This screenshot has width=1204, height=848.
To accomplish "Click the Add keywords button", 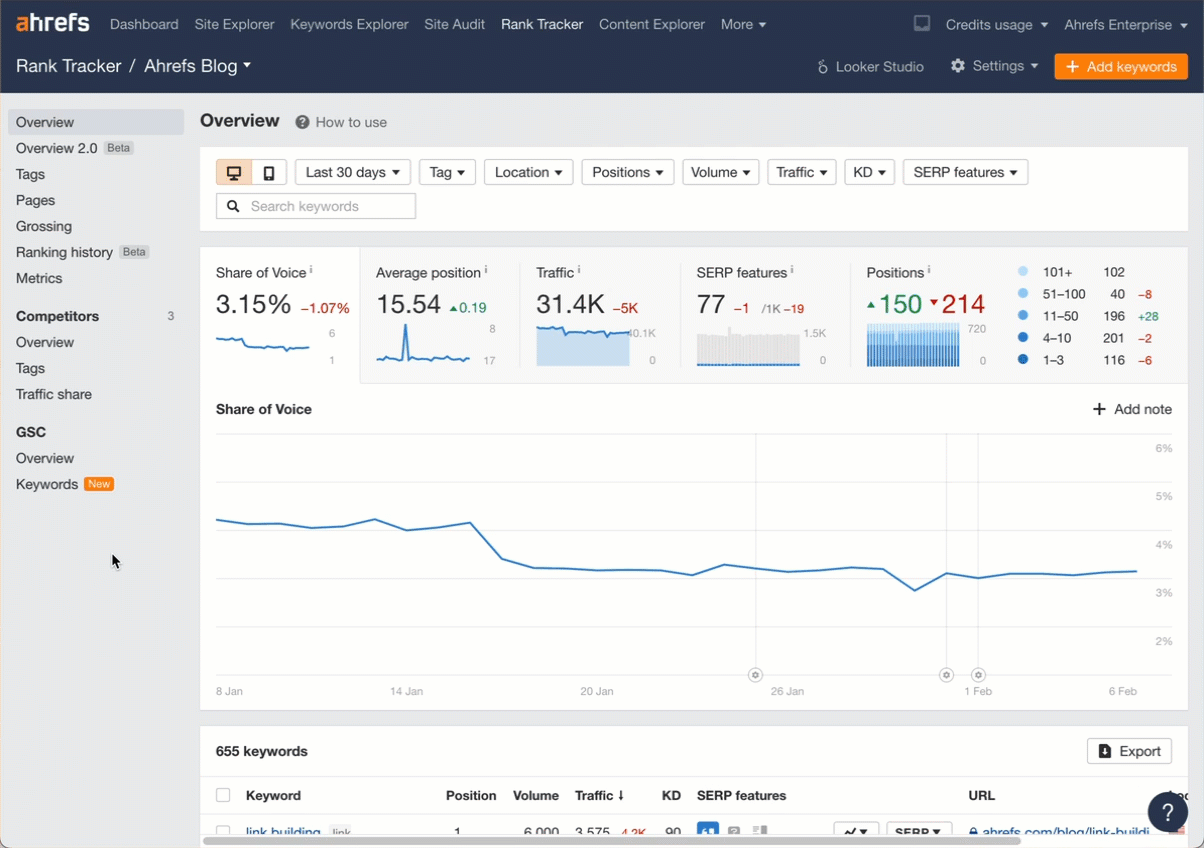I will [x=1120, y=66].
